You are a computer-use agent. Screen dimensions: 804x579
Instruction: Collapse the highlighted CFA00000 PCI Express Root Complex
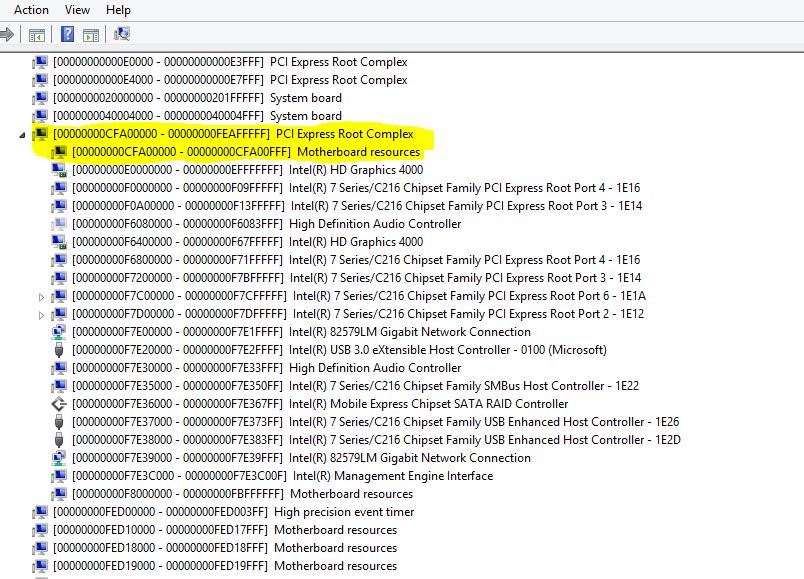pyautogui.click(x=22, y=135)
